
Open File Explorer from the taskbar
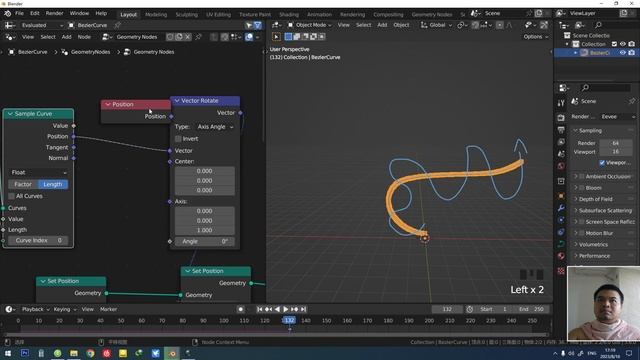click(x=74, y=353)
